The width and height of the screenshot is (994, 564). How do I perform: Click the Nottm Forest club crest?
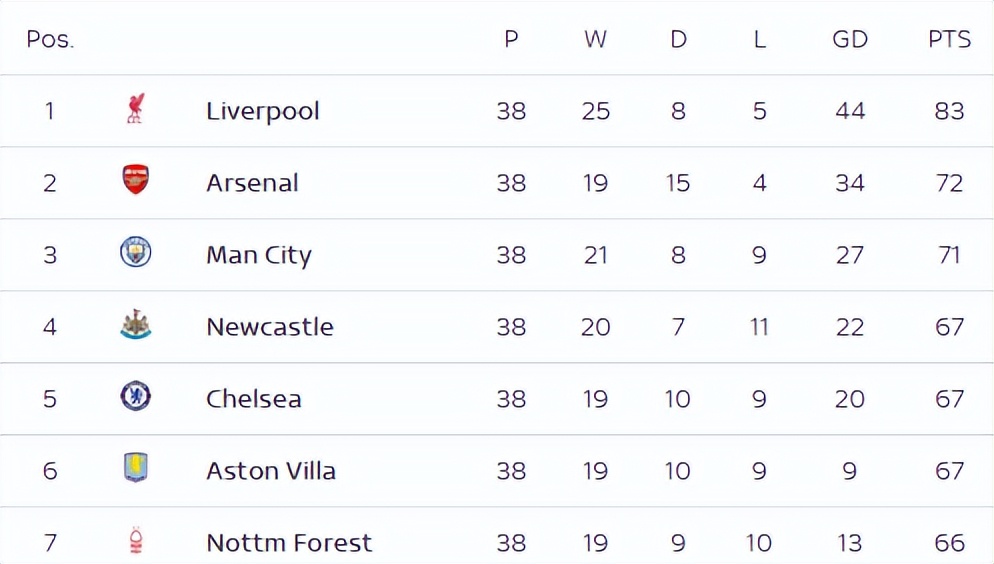136,541
